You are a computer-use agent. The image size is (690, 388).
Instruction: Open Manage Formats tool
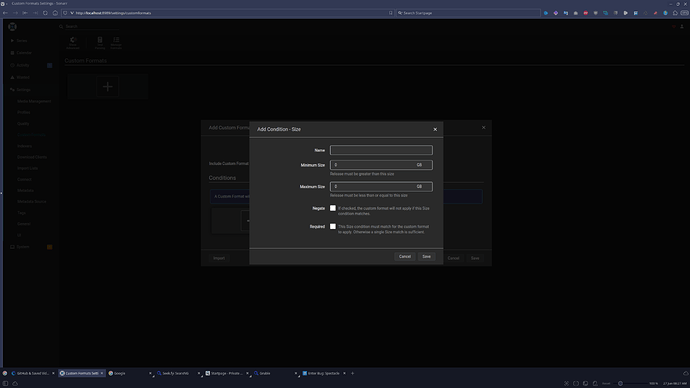116,42
